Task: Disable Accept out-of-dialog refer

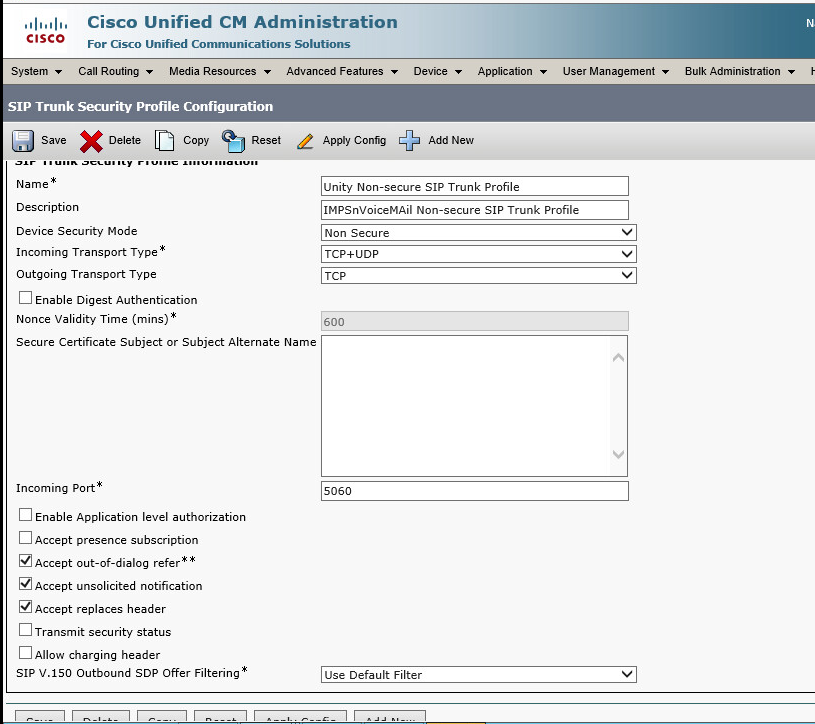Action: click(24, 561)
